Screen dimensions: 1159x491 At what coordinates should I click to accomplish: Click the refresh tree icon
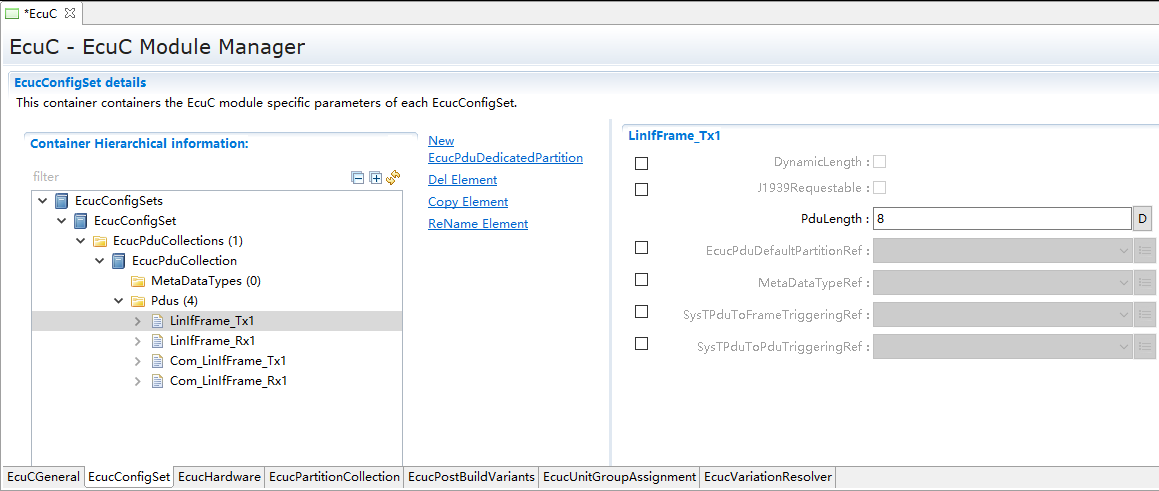point(393,177)
